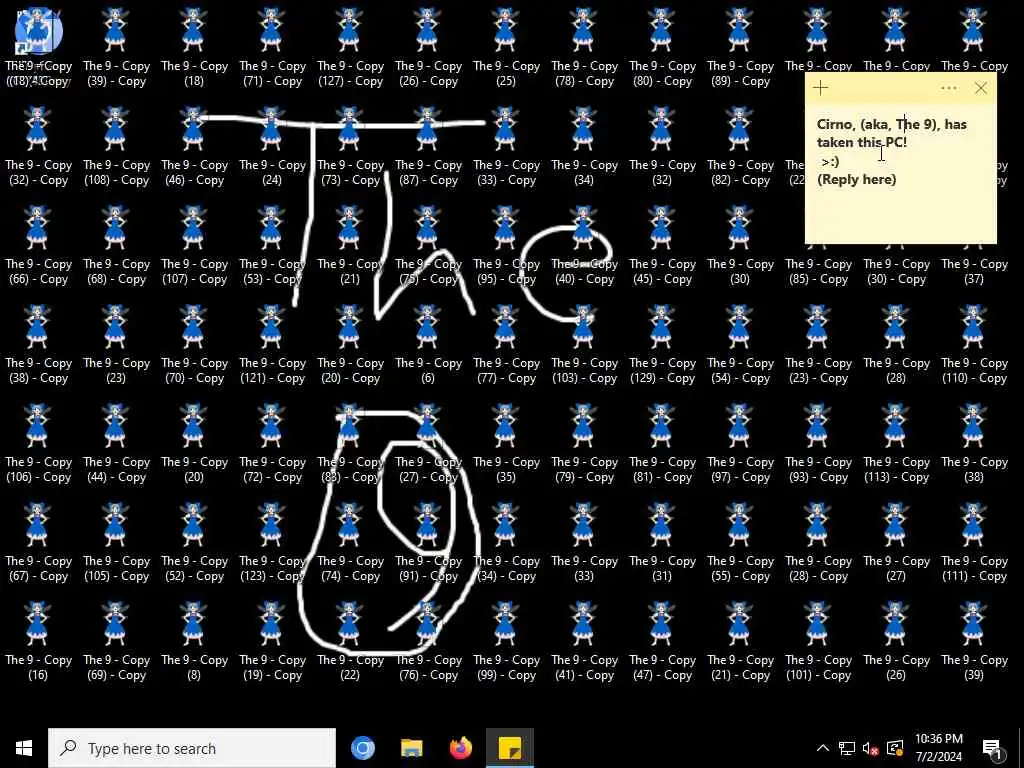Screen dimensions: 1024x768
Task: Click the muted volume tray icon
Action: [870, 748]
